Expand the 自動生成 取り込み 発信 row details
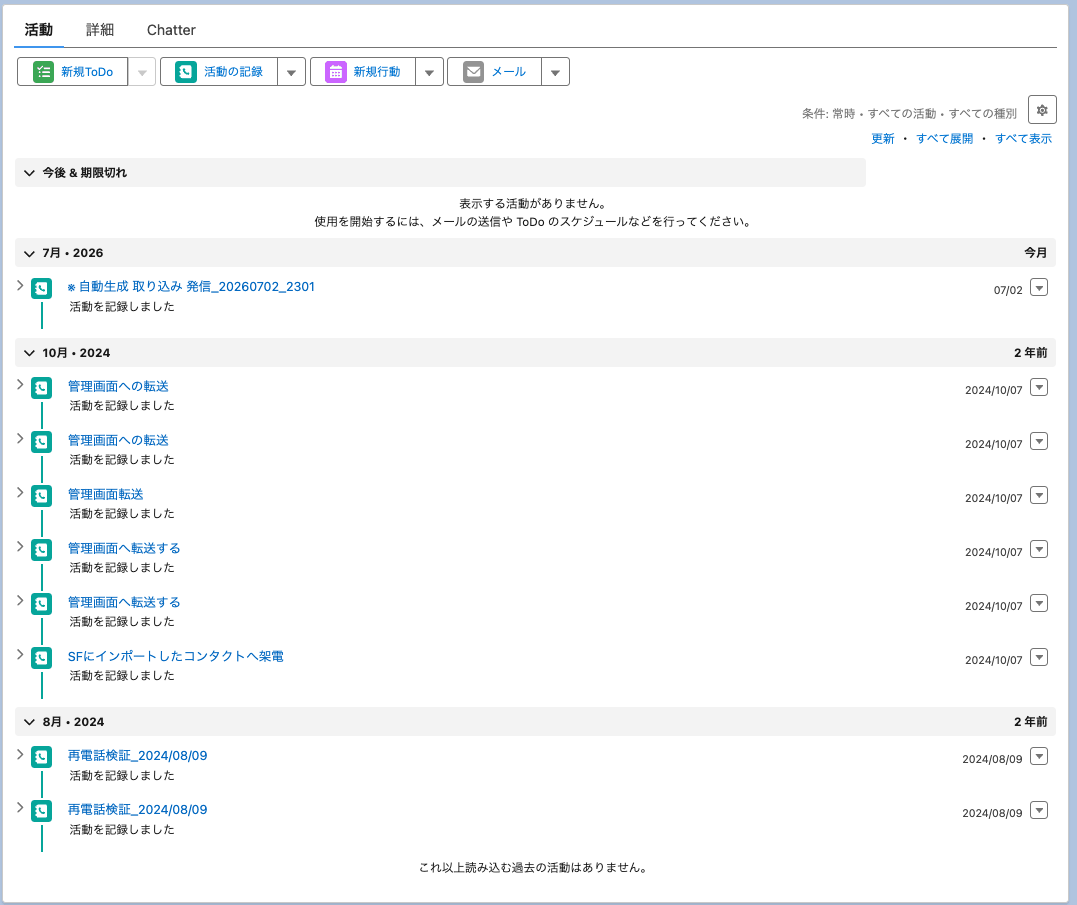The width and height of the screenshot is (1077, 905). point(20,286)
